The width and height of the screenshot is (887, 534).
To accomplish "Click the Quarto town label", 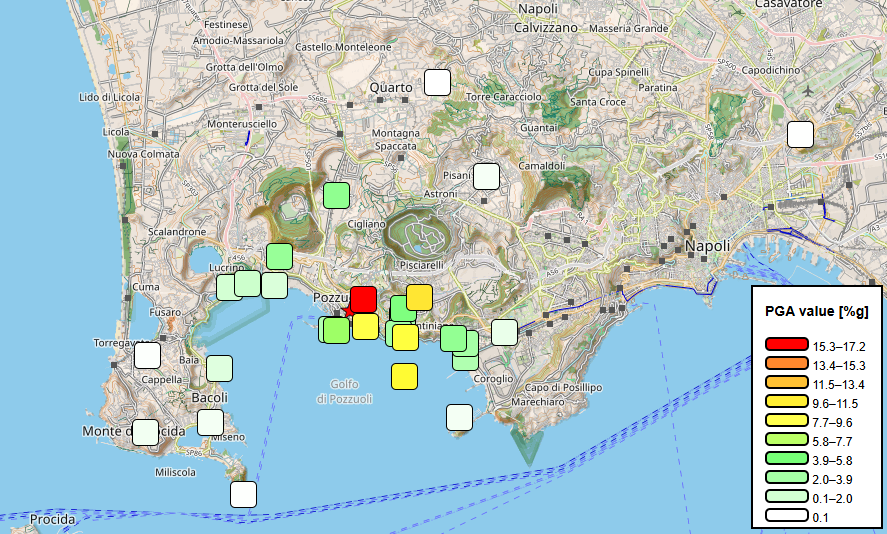I will [x=391, y=88].
